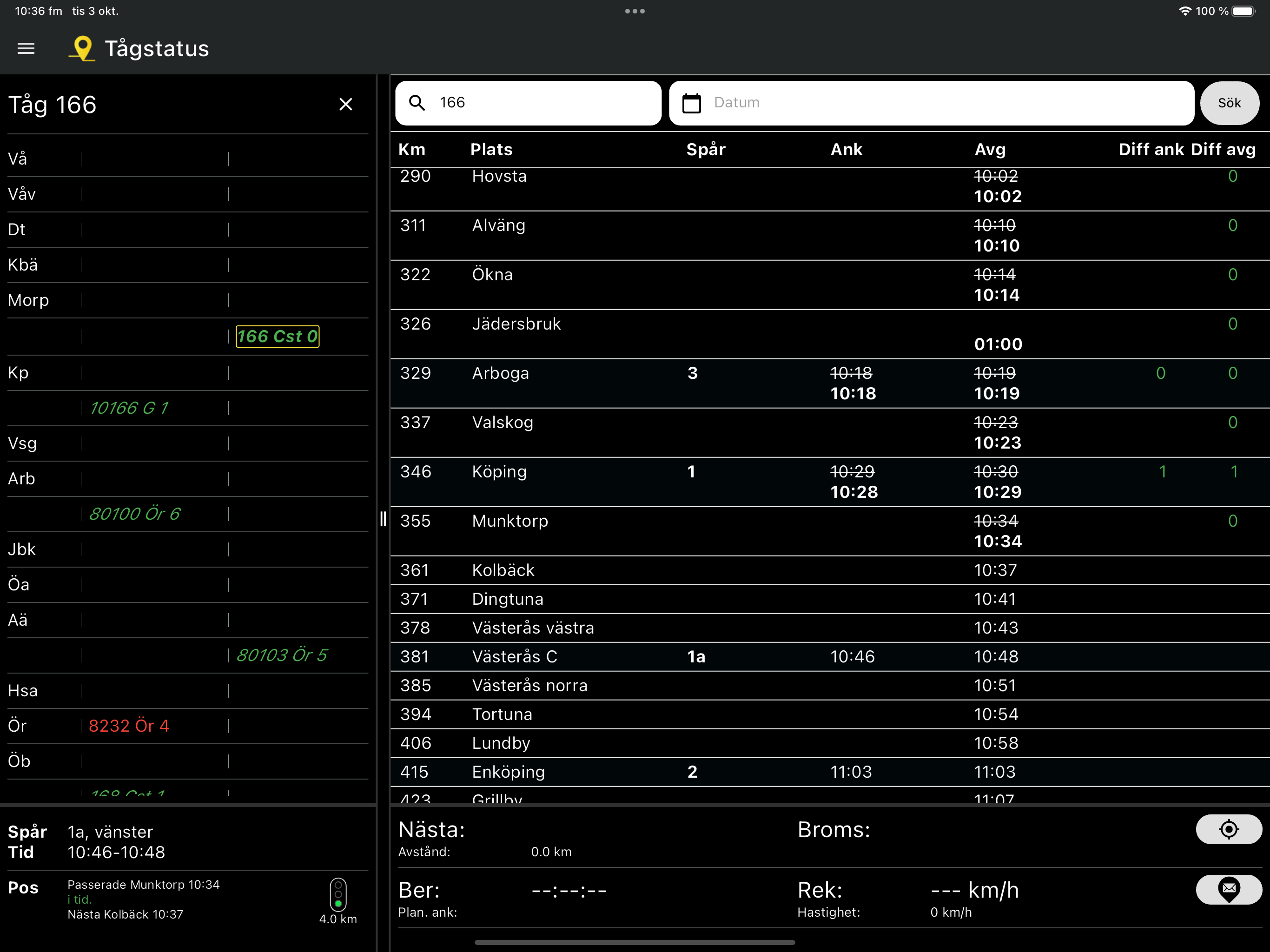Select train 80100 Ör 6

pos(134,514)
